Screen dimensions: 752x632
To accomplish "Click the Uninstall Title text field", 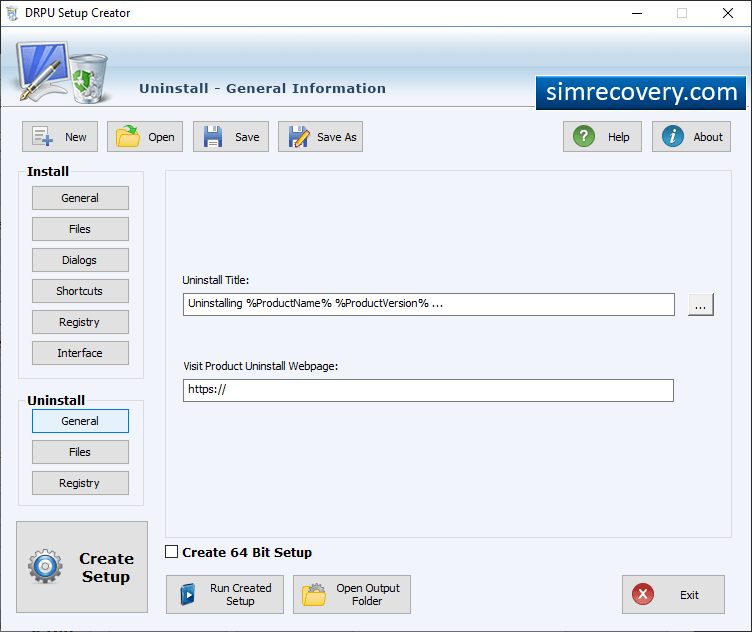I will [x=428, y=304].
